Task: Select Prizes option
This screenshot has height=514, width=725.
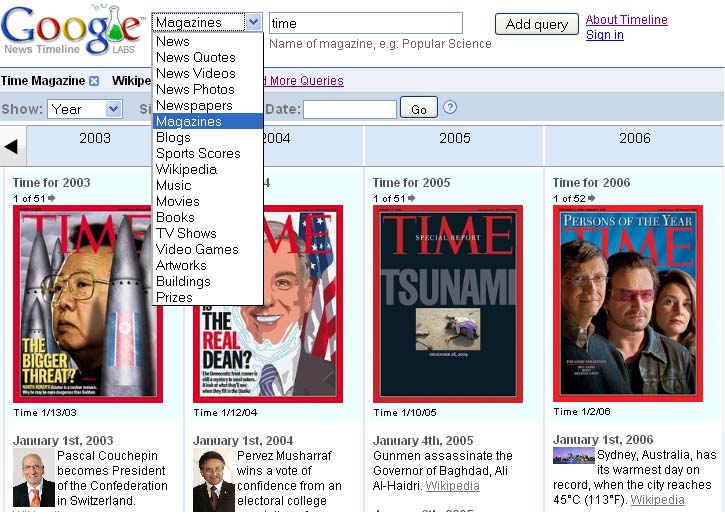Action: 208,297
